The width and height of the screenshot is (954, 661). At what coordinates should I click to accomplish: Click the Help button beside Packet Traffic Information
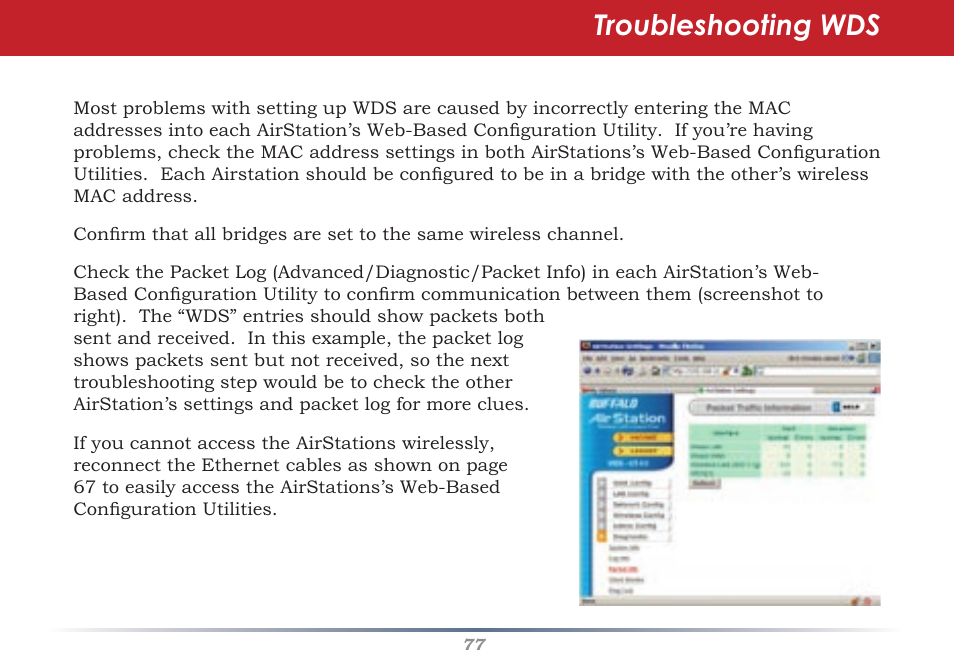pos(848,407)
